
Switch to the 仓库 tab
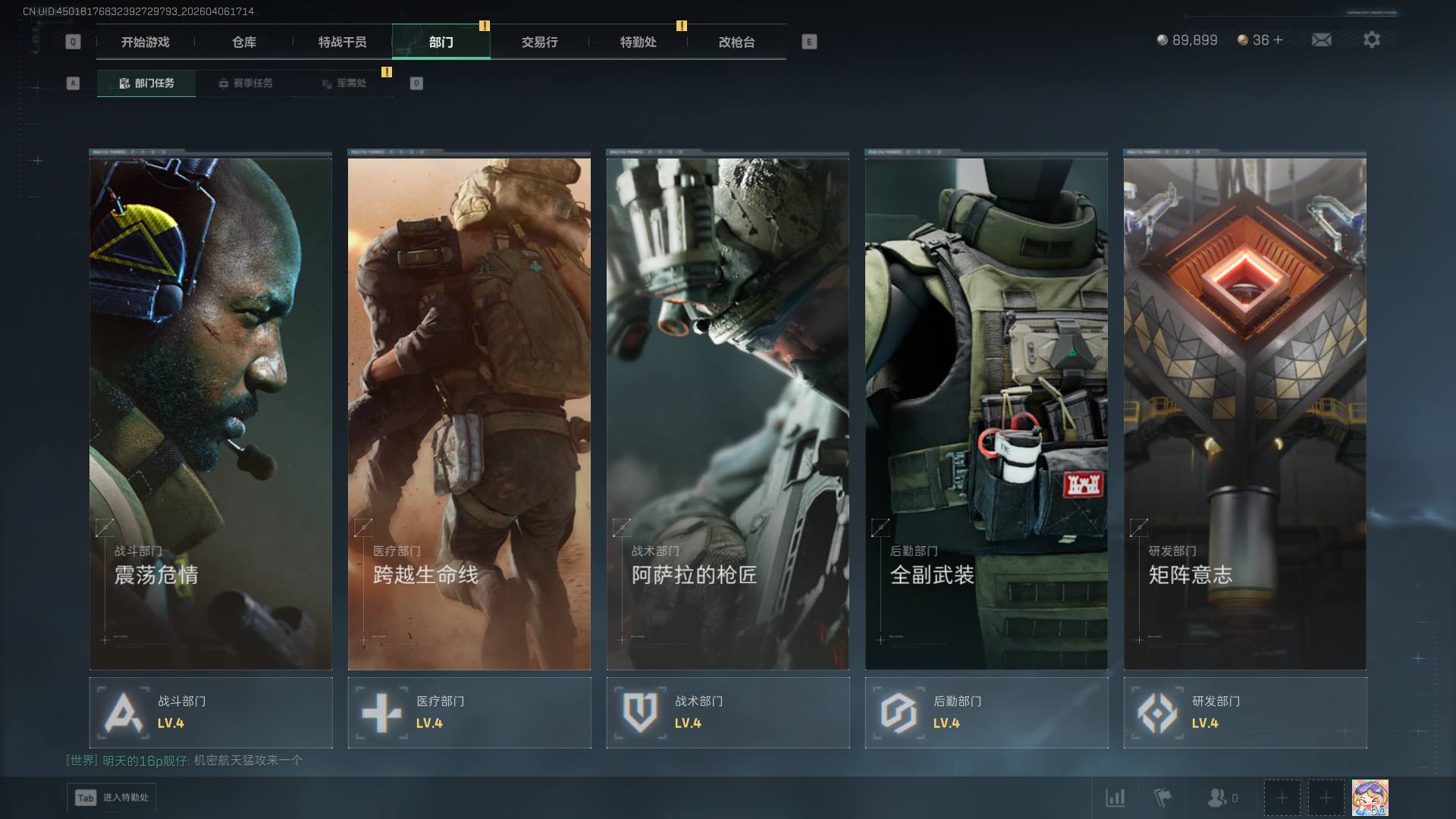point(243,42)
